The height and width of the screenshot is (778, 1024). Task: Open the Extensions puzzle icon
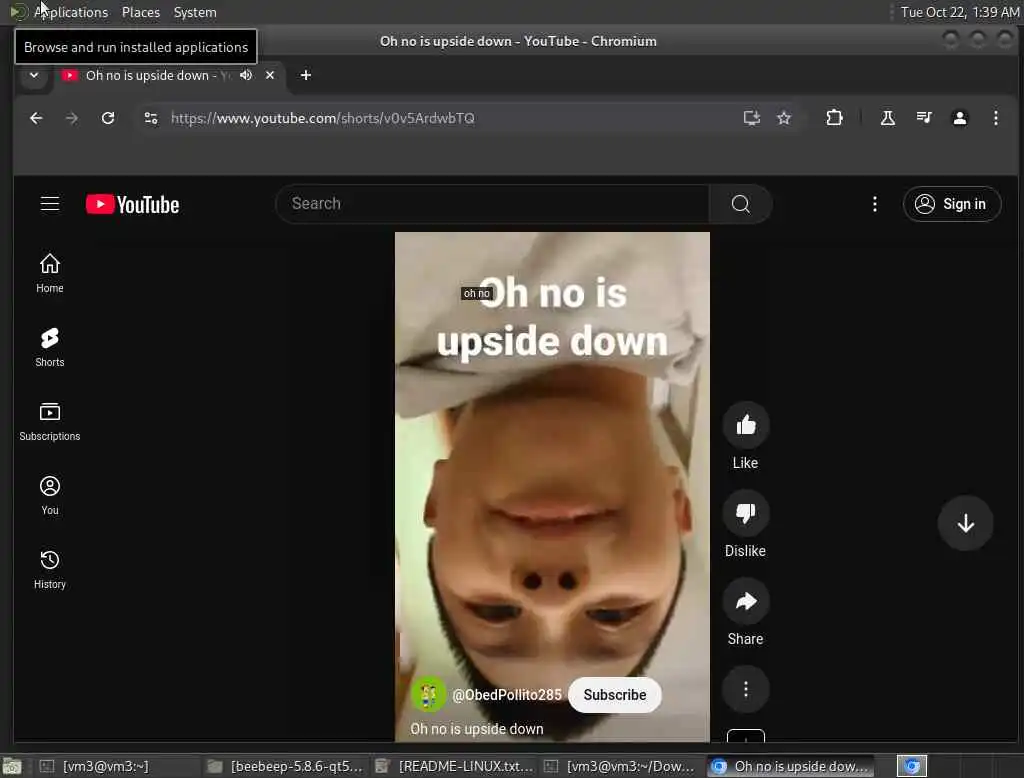point(834,118)
